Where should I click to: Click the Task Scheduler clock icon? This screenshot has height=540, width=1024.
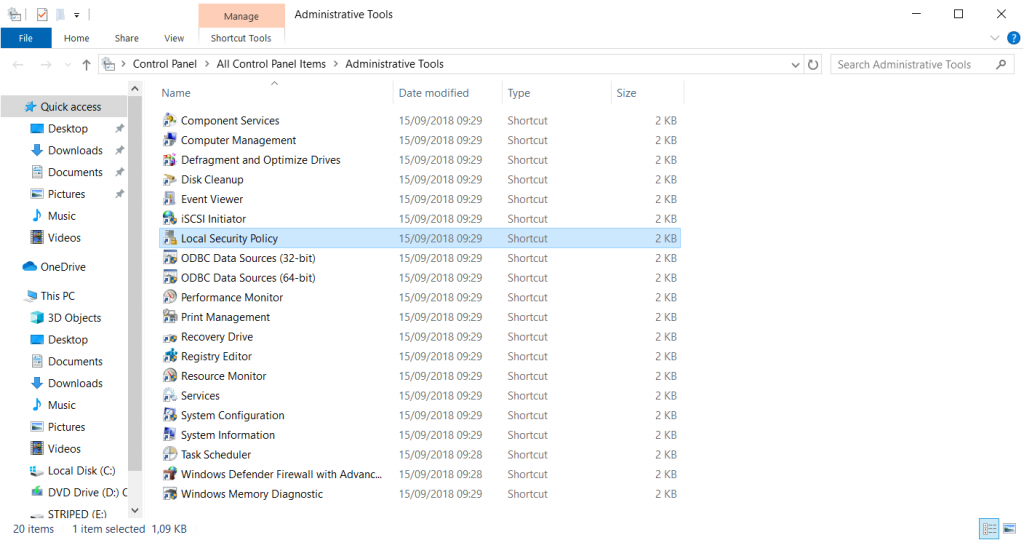170,454
